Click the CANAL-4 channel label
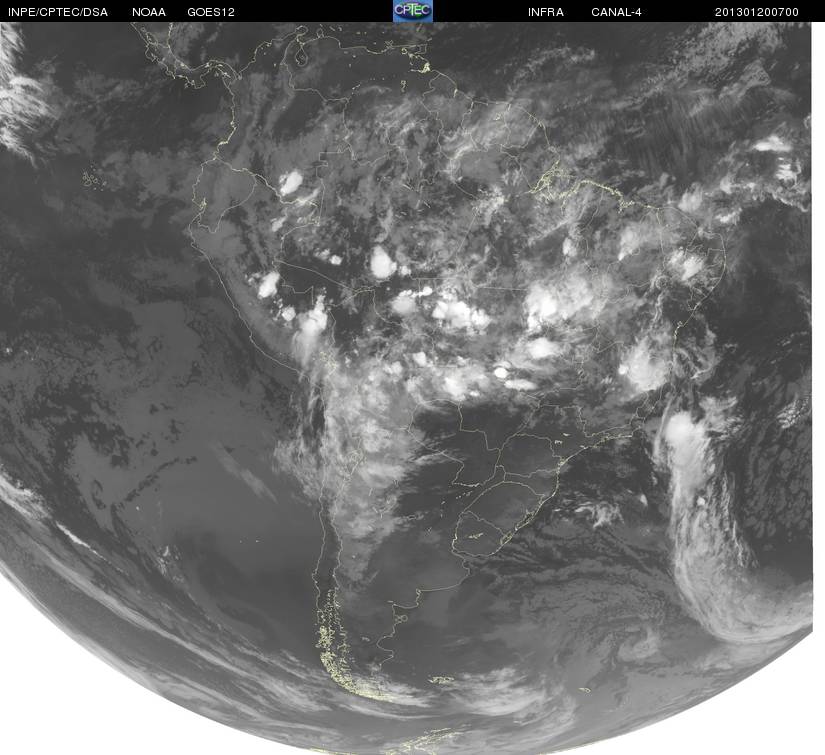Image resolution: width=825 pixels, height=755 pixels. [616, 12]
